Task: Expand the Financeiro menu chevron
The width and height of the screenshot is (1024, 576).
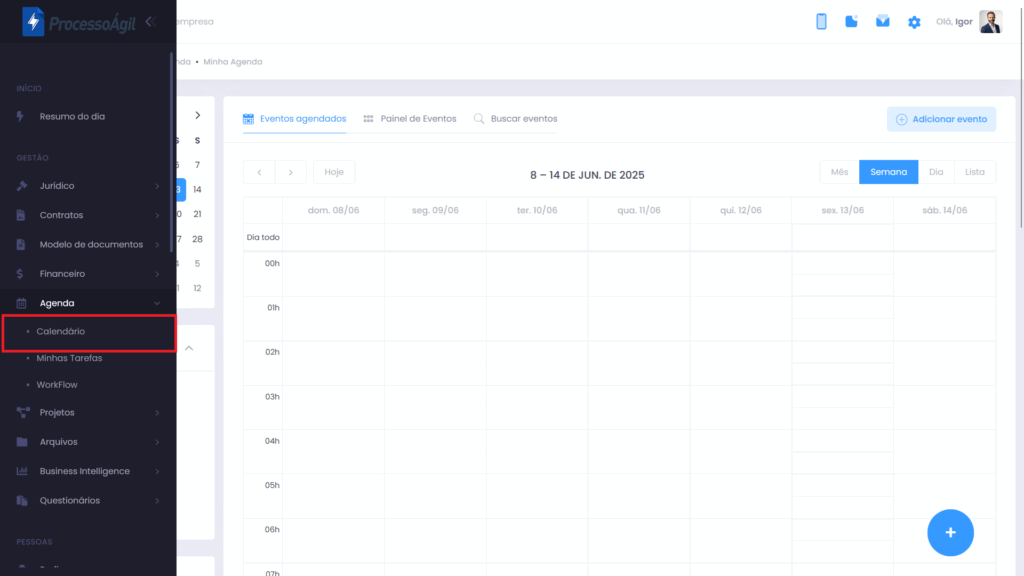Action: 157,274
